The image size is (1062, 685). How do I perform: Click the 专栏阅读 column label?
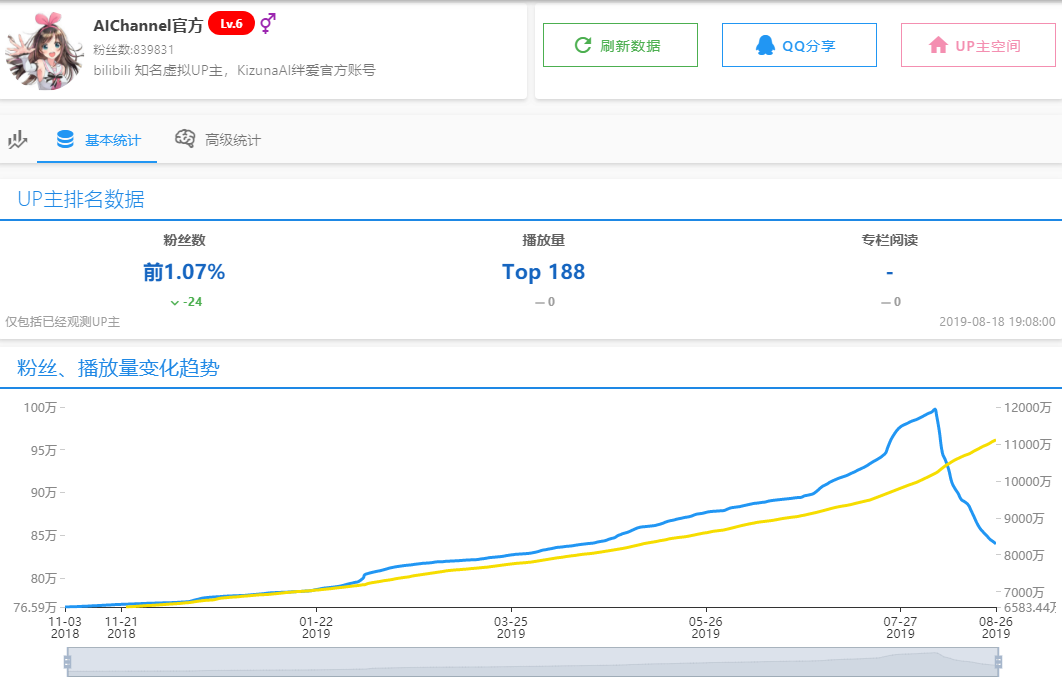889,240
